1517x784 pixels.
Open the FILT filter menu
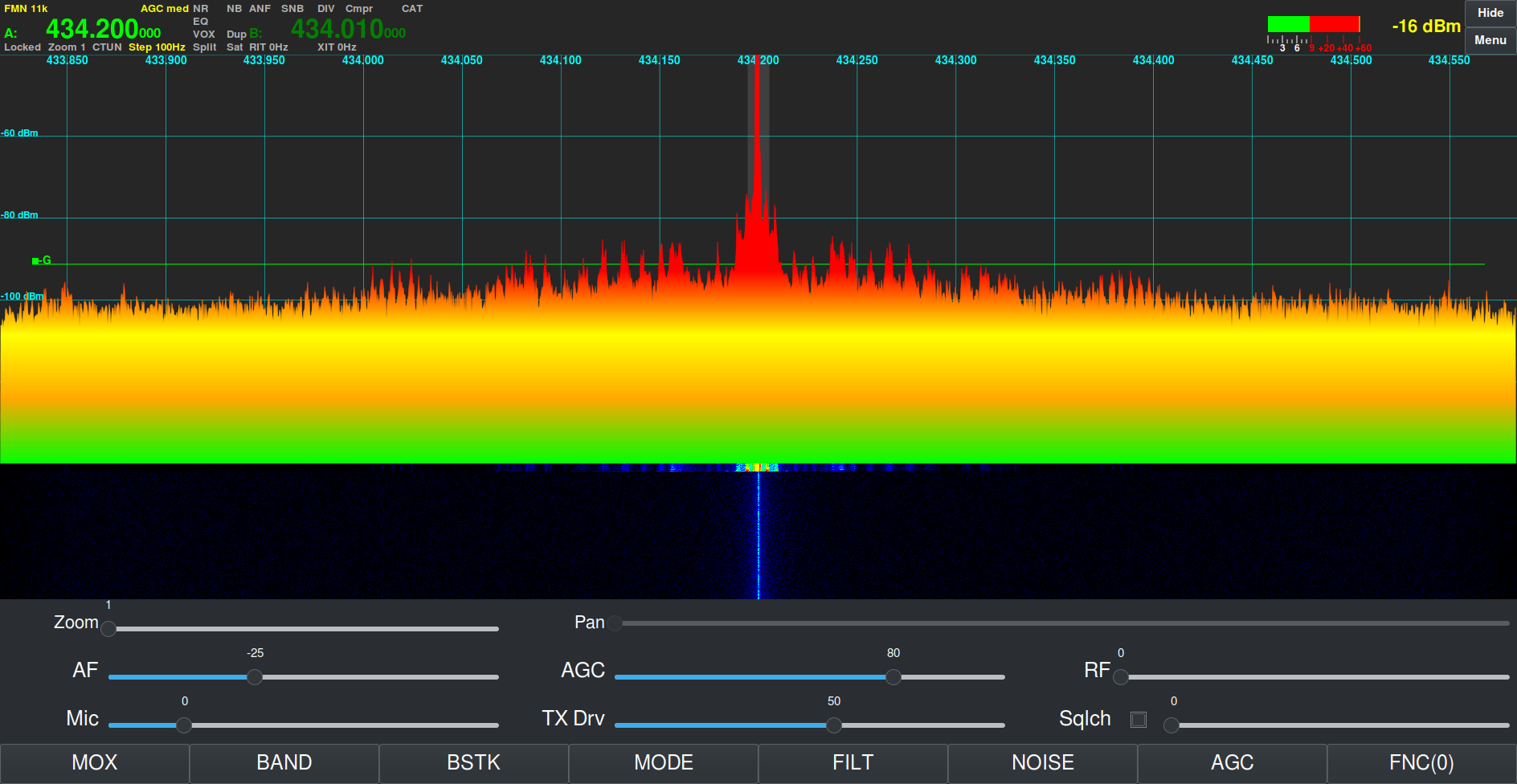(x=853, y=763)
